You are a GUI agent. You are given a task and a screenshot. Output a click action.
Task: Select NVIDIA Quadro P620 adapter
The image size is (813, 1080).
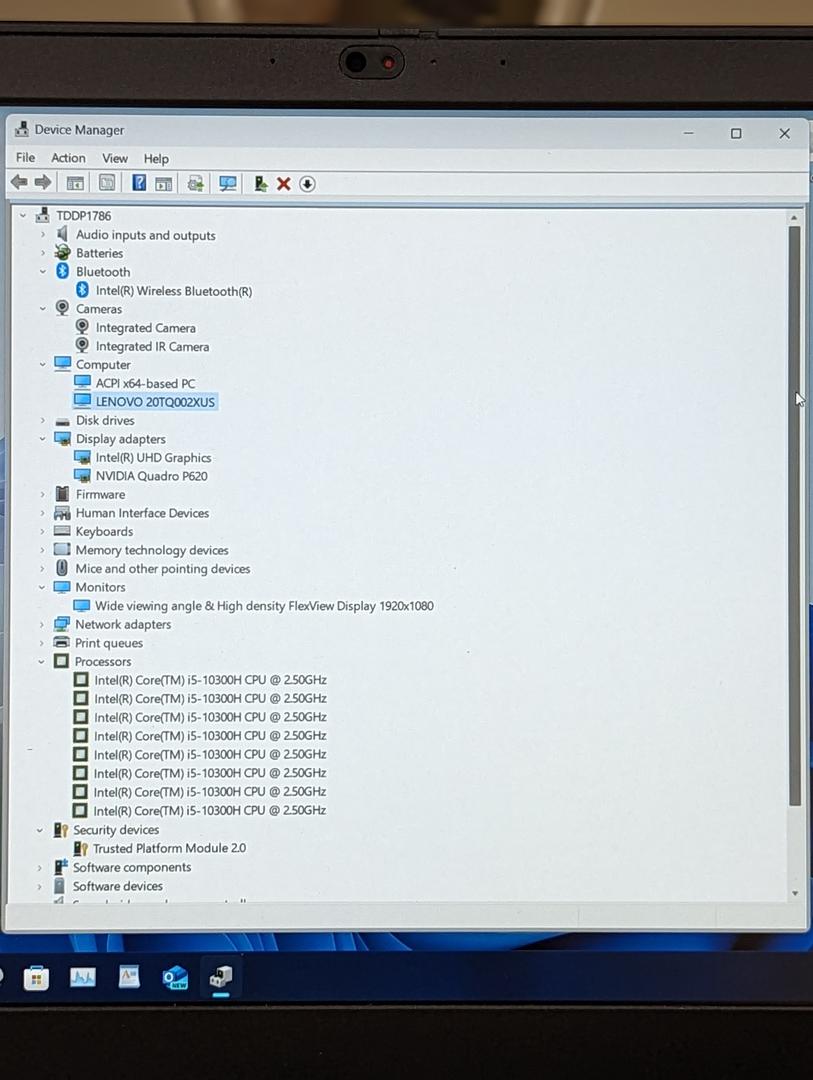[151, 476]
